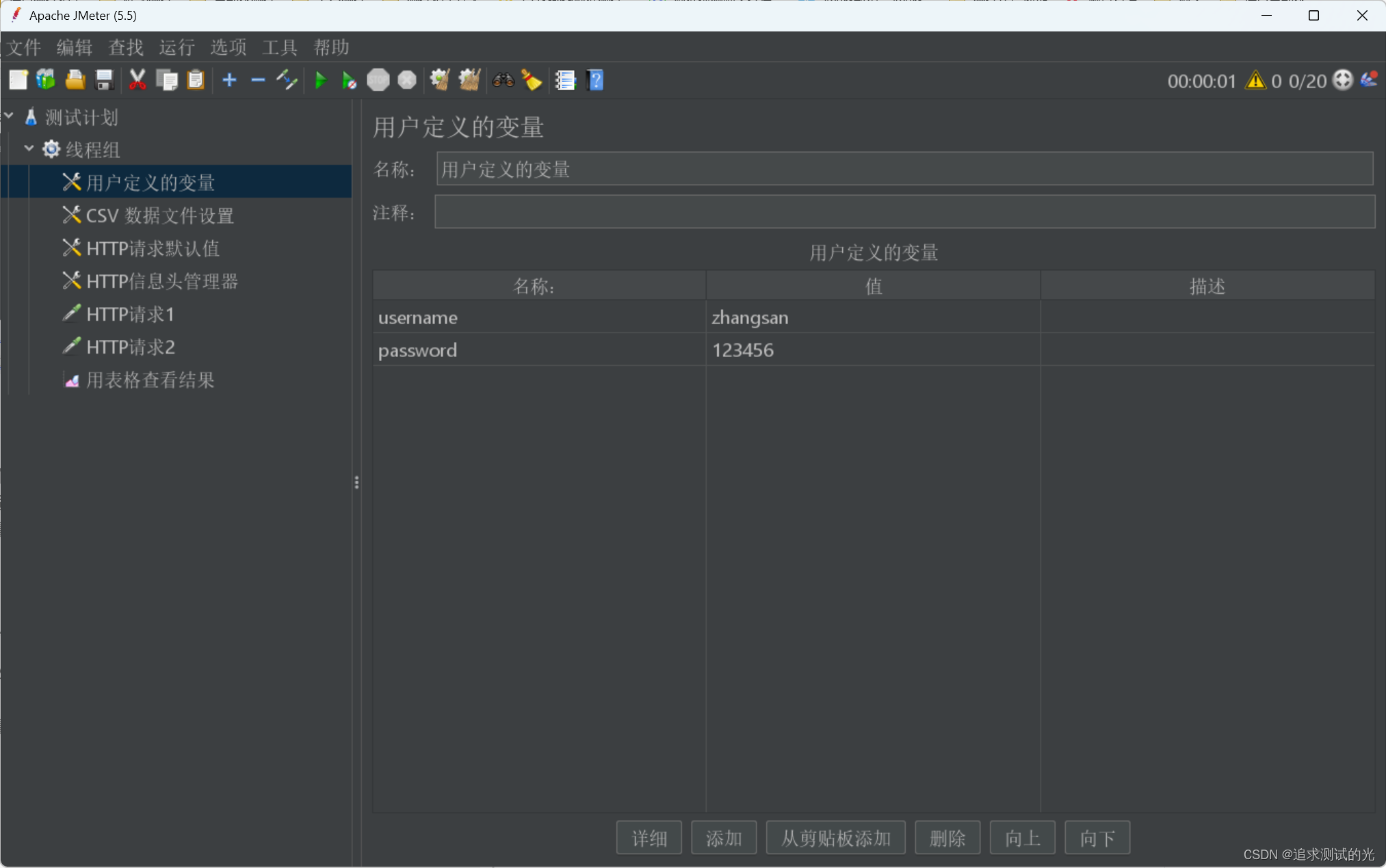
Task: Click the 名称 table column header
Action: pos(539,286)
